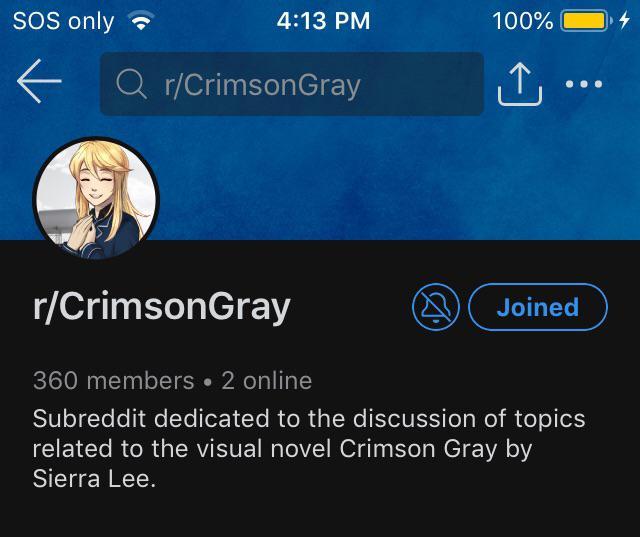Screen dimensions: 640x537
Task: Open the subreddit avatar of blonde character
Action: click(x=96, y=198)
